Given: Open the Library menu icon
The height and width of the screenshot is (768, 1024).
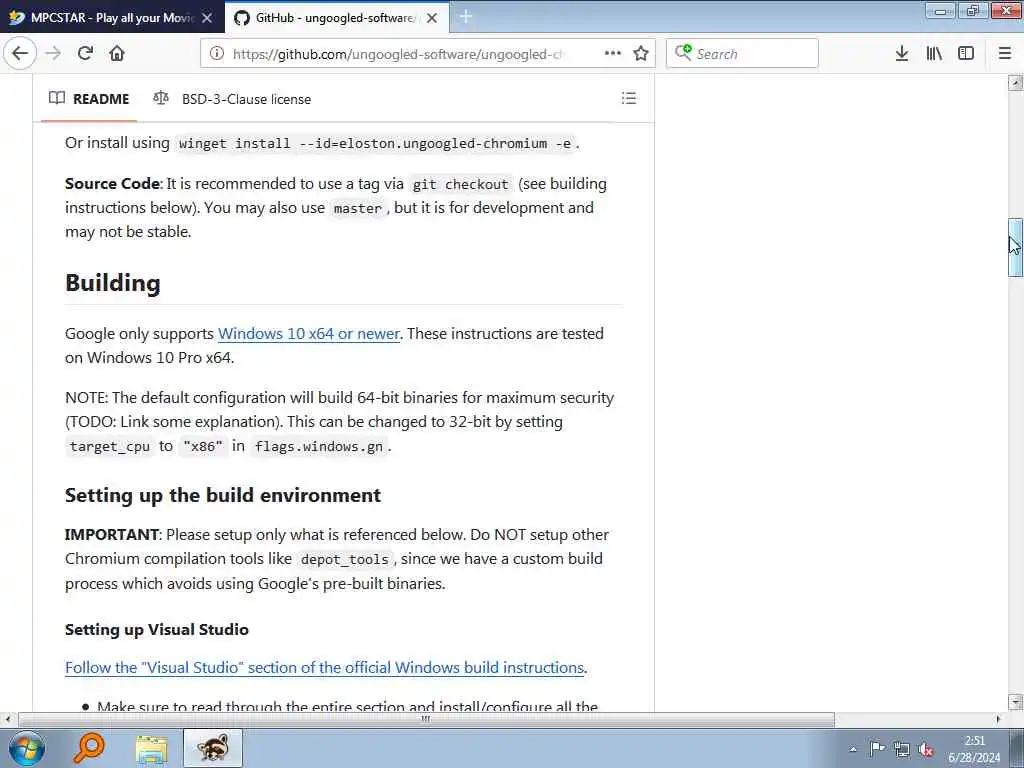Looking at the screenshot, I should pyautogui.click(x=934, y=54).
